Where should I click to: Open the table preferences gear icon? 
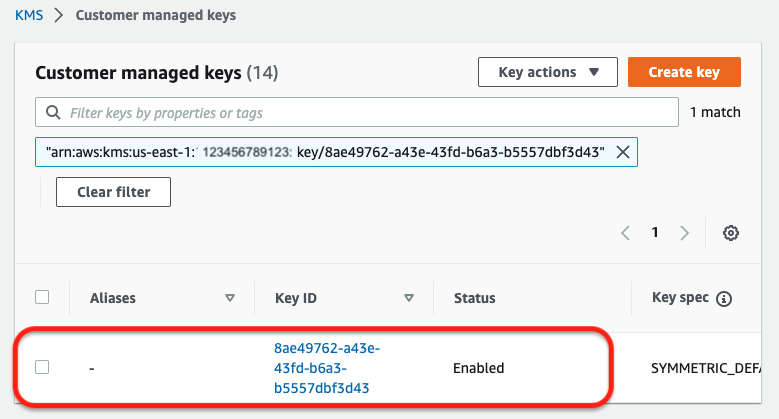tap(730, 233)
